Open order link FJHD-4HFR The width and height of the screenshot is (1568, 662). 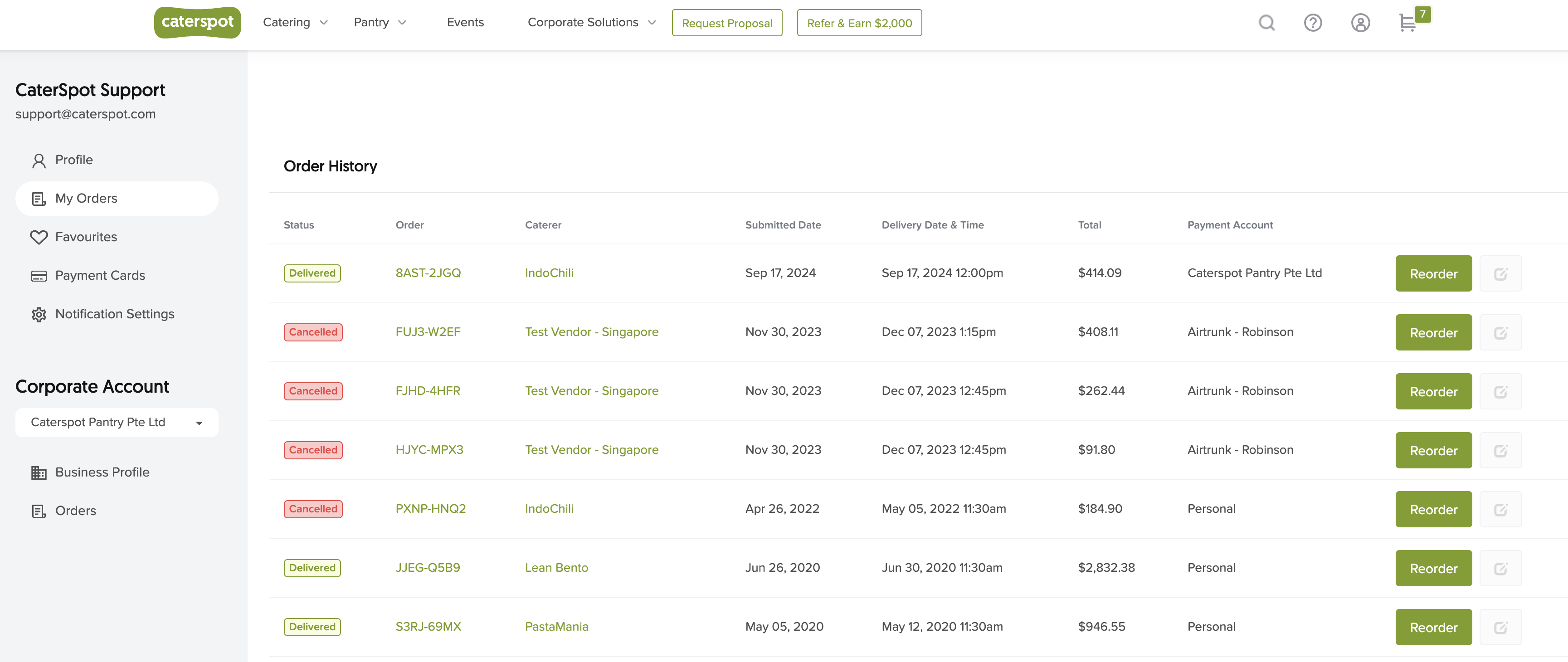428,391
